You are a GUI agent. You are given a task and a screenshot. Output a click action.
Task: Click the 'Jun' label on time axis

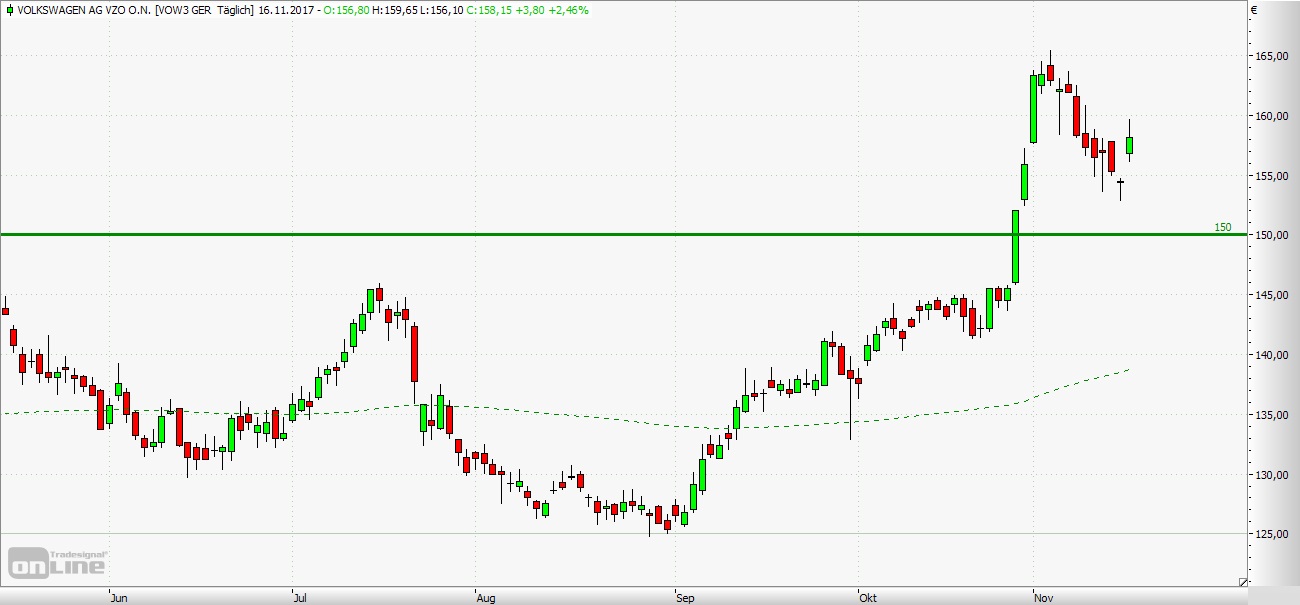point(118,598)
